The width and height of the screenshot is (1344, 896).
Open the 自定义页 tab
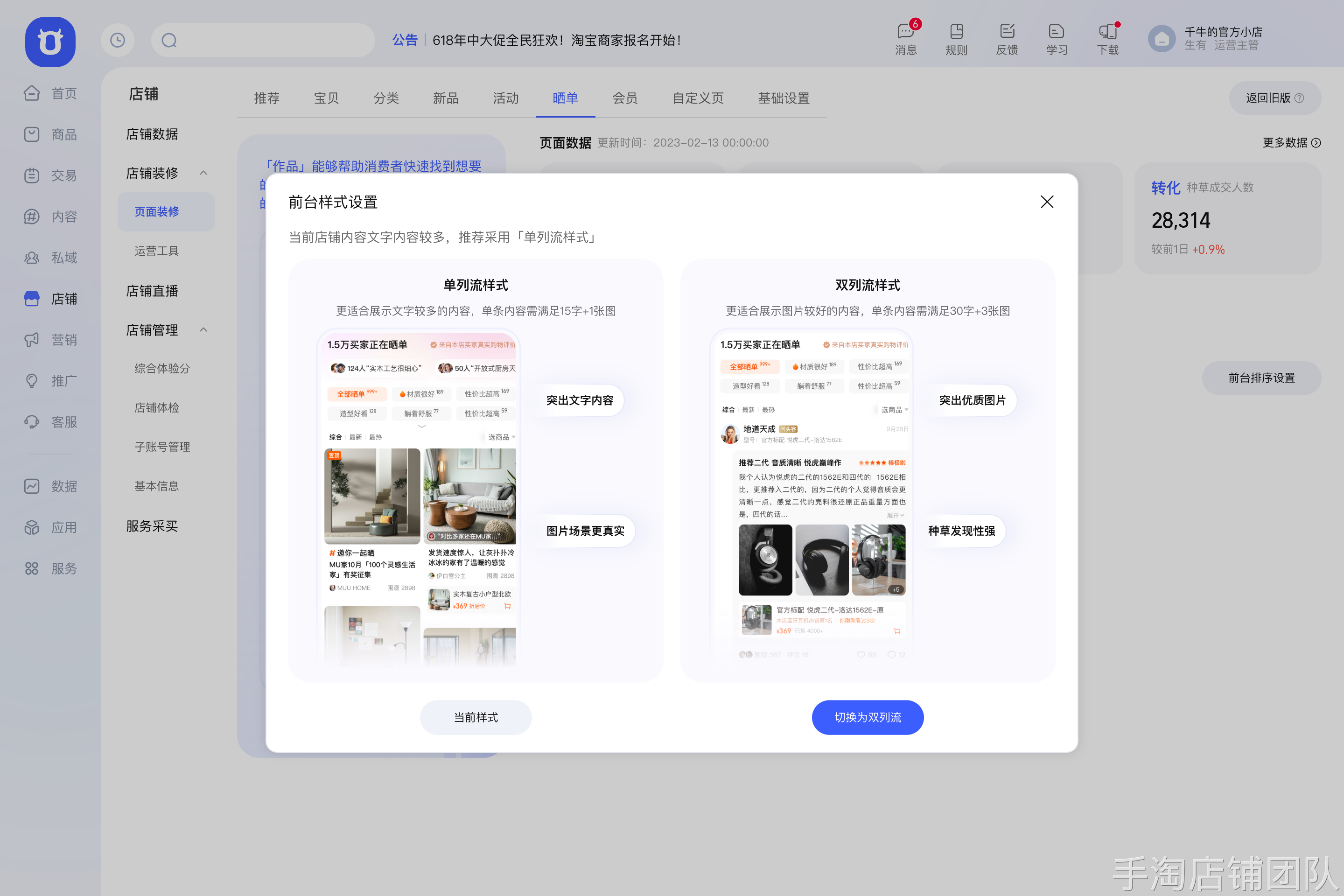coord(698,98)
